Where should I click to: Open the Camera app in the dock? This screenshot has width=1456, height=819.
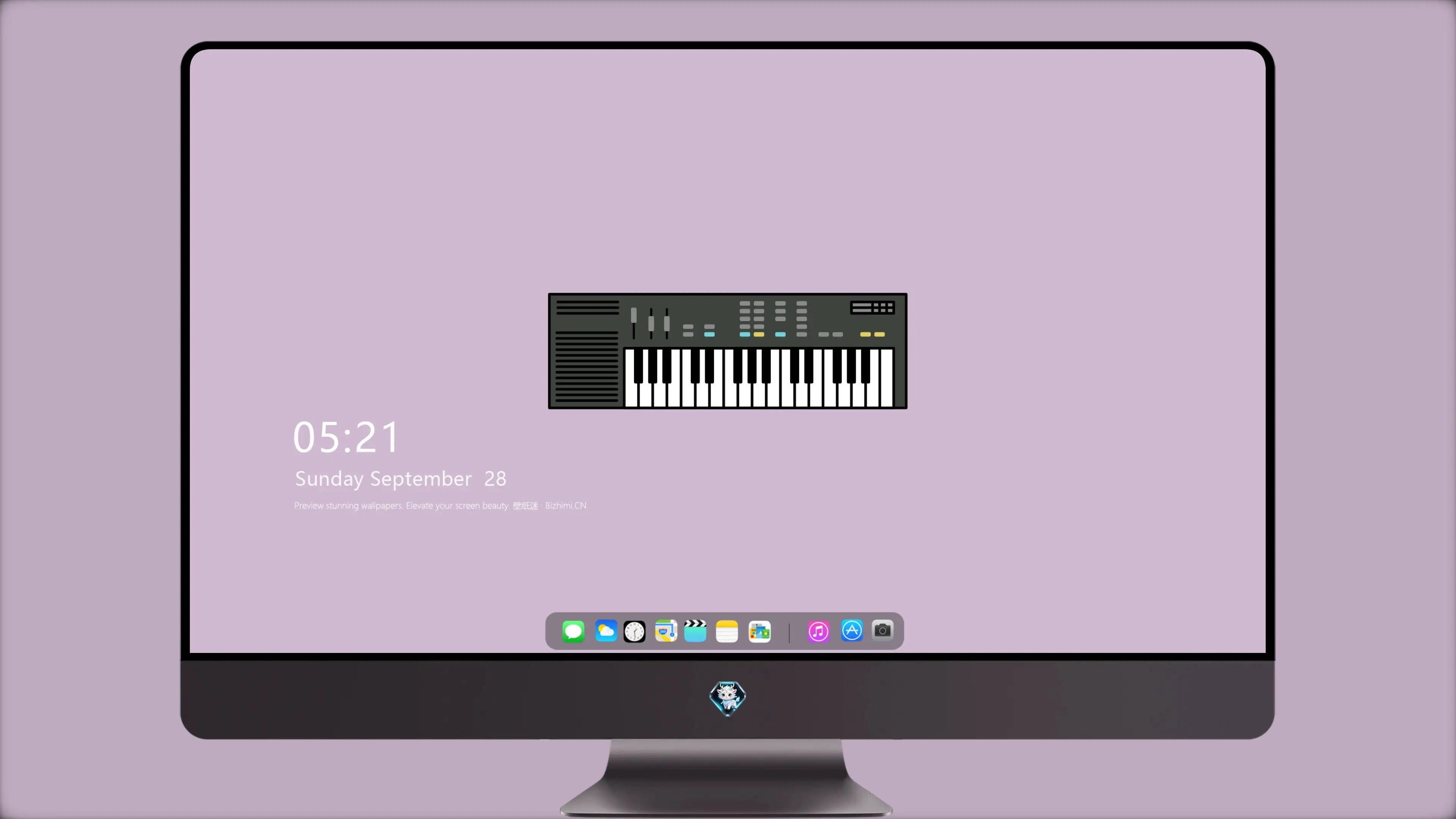[x=882, y=630]
